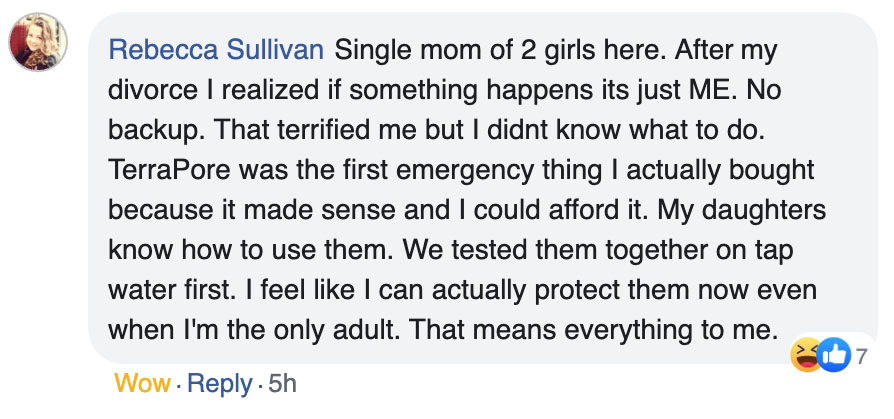Open the reaction count showing 7
Image resolution: width=894 pixels, height=419 pixels.
coord(861,354)
